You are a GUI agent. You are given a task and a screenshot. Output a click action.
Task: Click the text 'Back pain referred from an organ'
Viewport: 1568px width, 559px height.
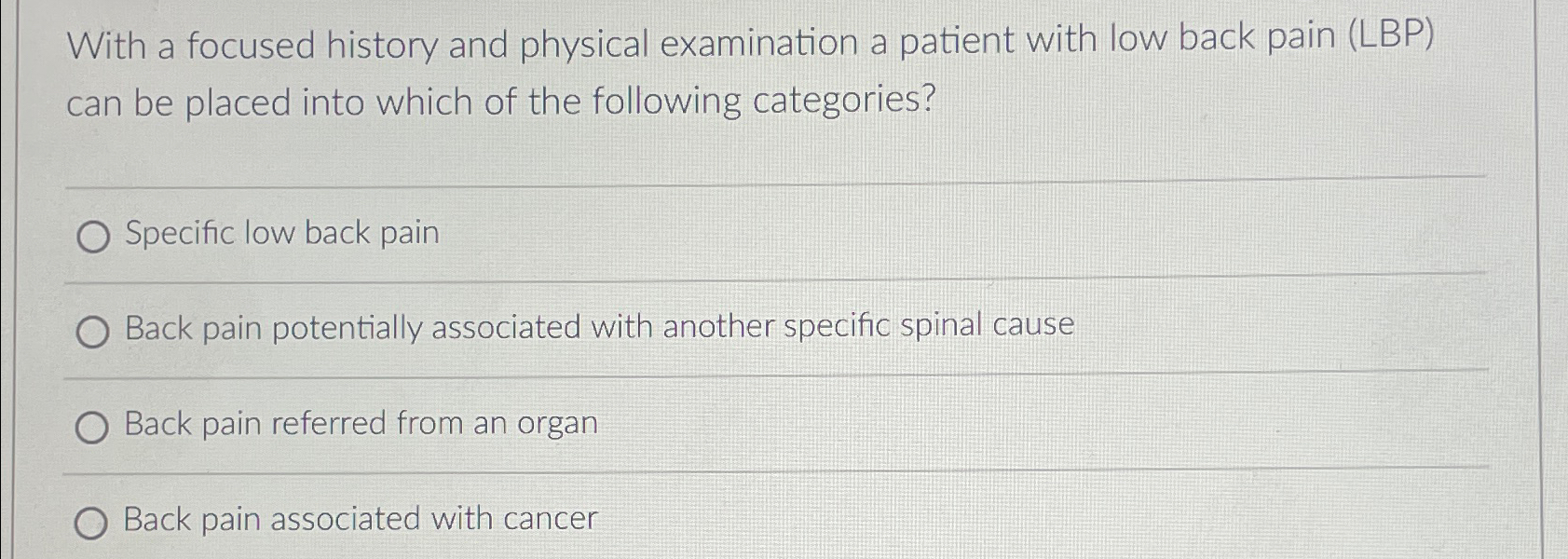coord(361,424)
